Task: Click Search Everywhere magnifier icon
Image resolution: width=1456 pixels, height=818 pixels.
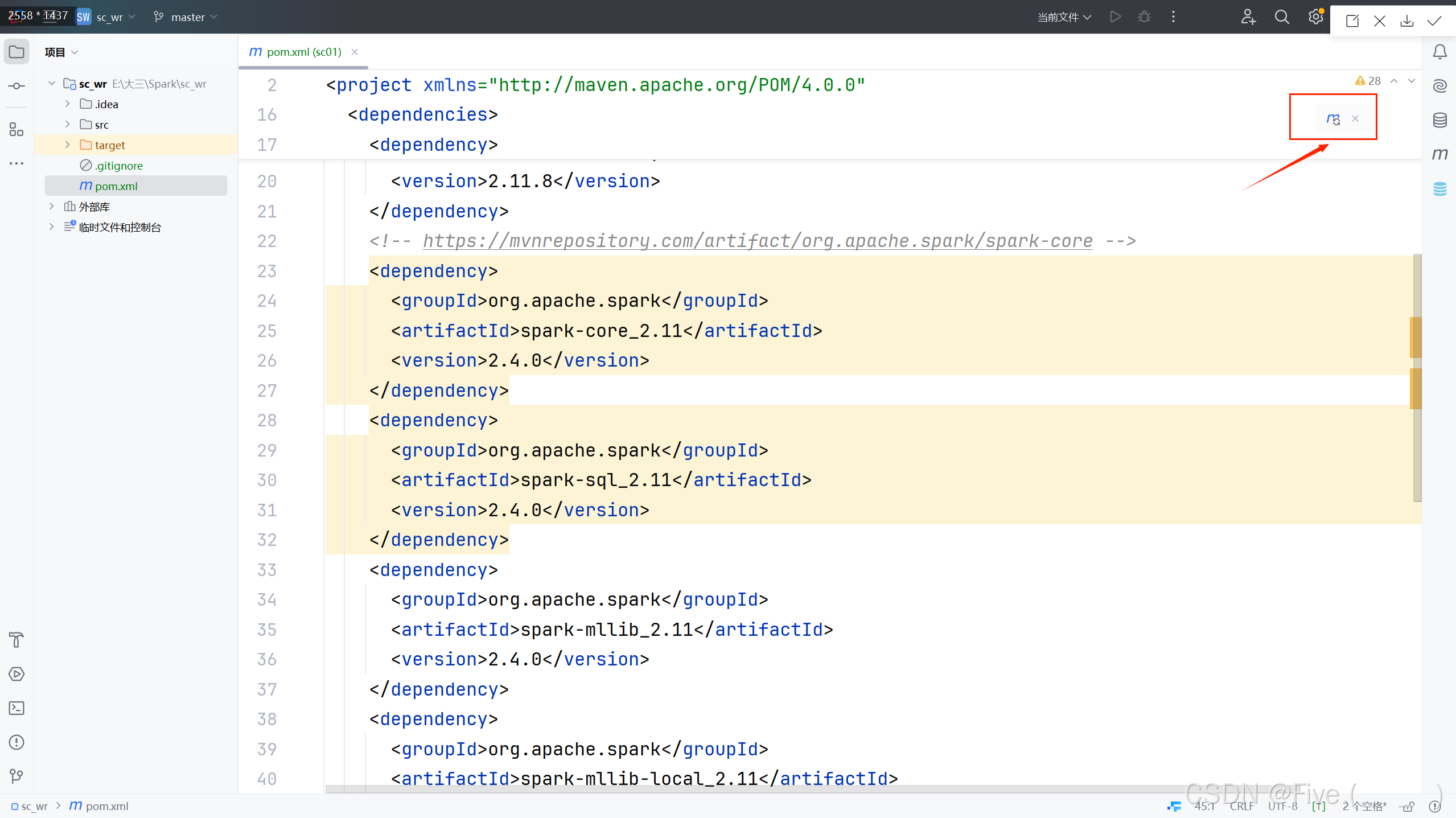Action: [1281, 17]
